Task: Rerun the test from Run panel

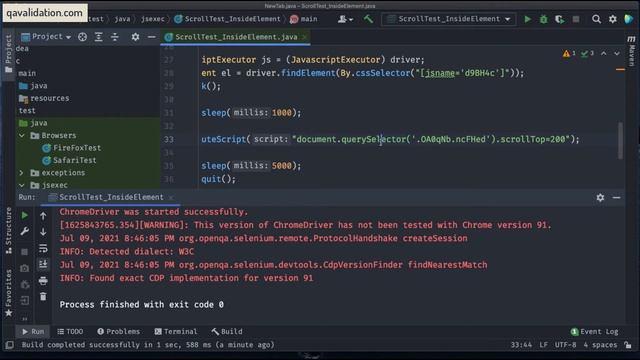Action: [x=24, y=215]
